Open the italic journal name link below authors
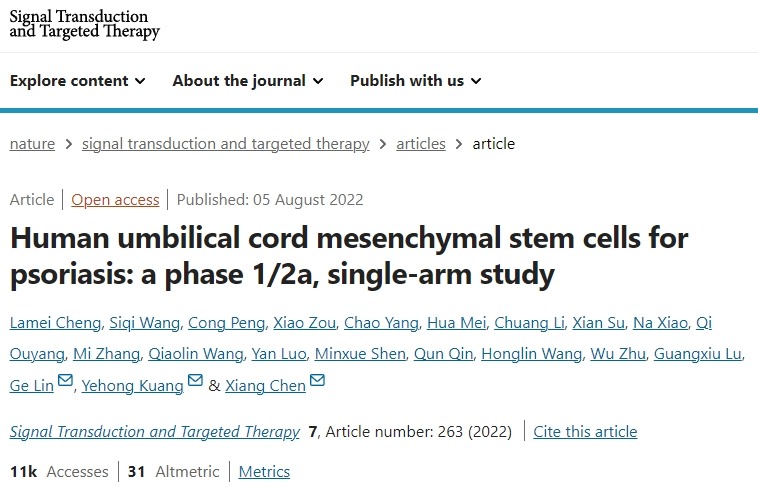Viewport: 758px width, 488px height. [154, 432]
